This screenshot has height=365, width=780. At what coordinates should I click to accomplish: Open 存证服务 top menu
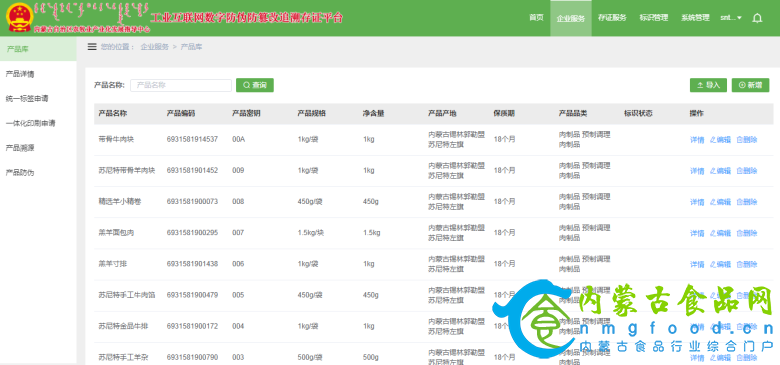(612, 18)
